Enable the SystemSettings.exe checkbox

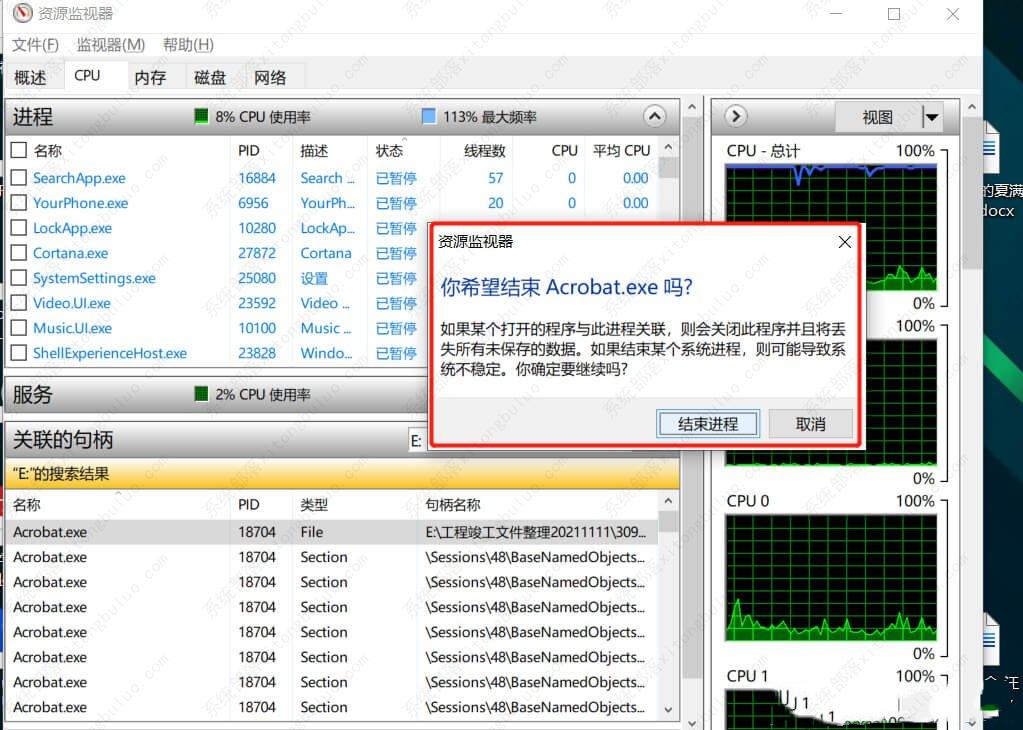[19, 278]
